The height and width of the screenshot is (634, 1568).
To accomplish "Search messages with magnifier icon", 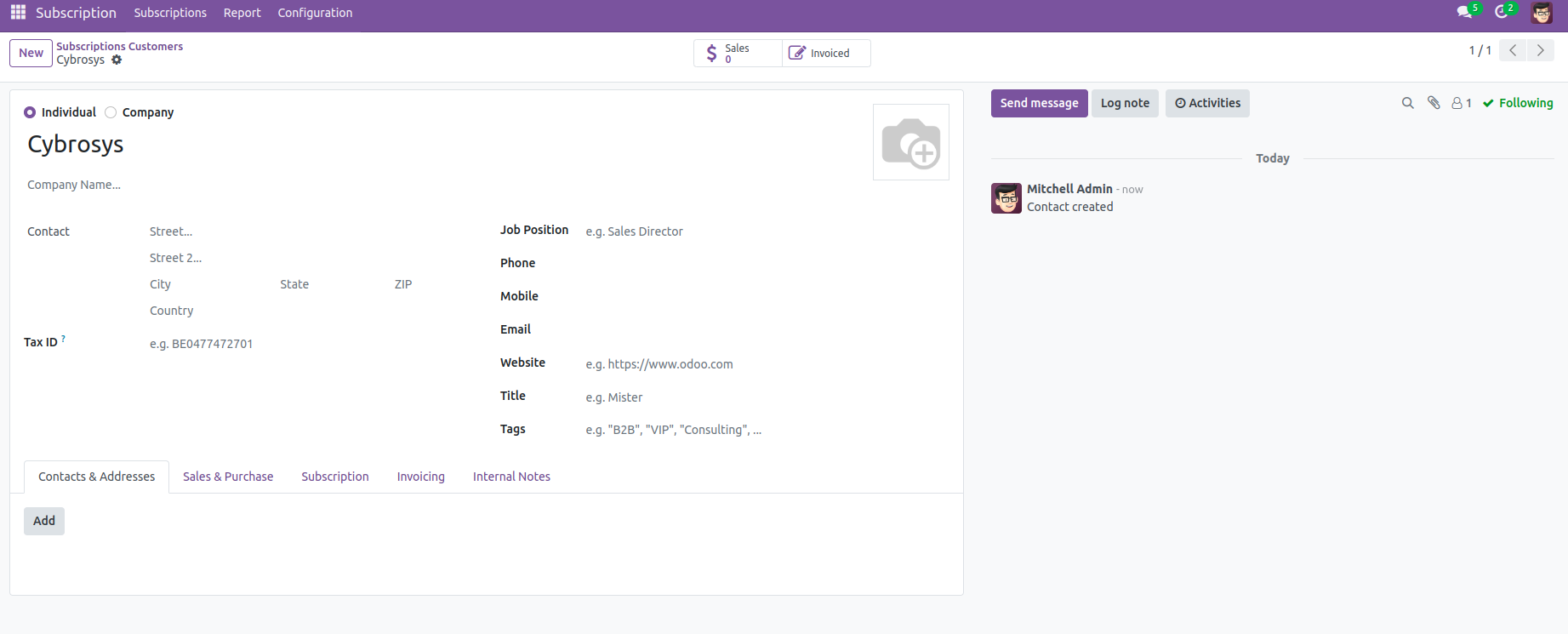I will pos(1408,103).
